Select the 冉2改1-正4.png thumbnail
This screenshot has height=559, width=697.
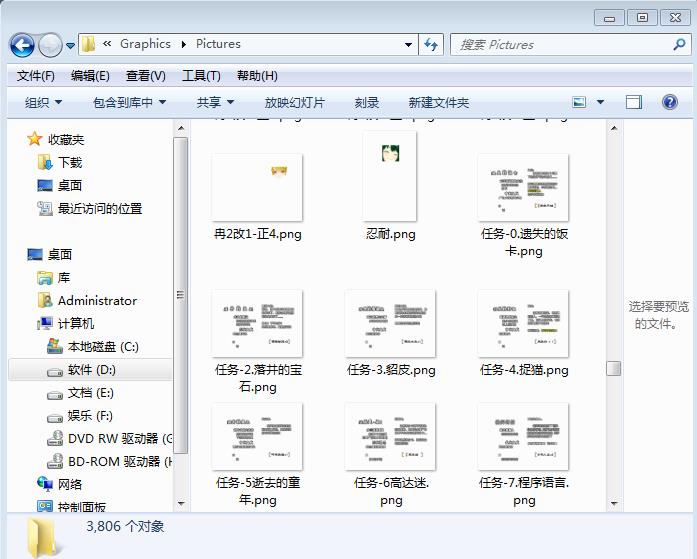257,188
